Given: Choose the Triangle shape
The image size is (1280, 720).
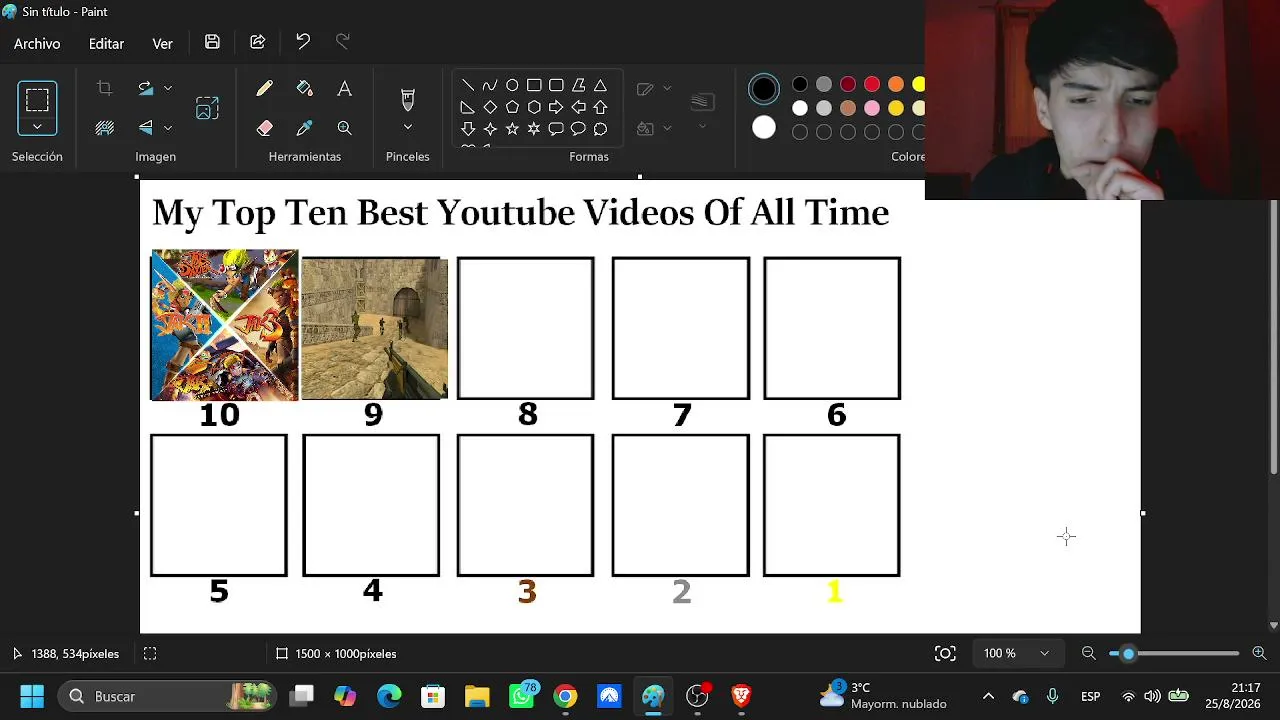Looking at the screenshot, I should click(600, 85).
